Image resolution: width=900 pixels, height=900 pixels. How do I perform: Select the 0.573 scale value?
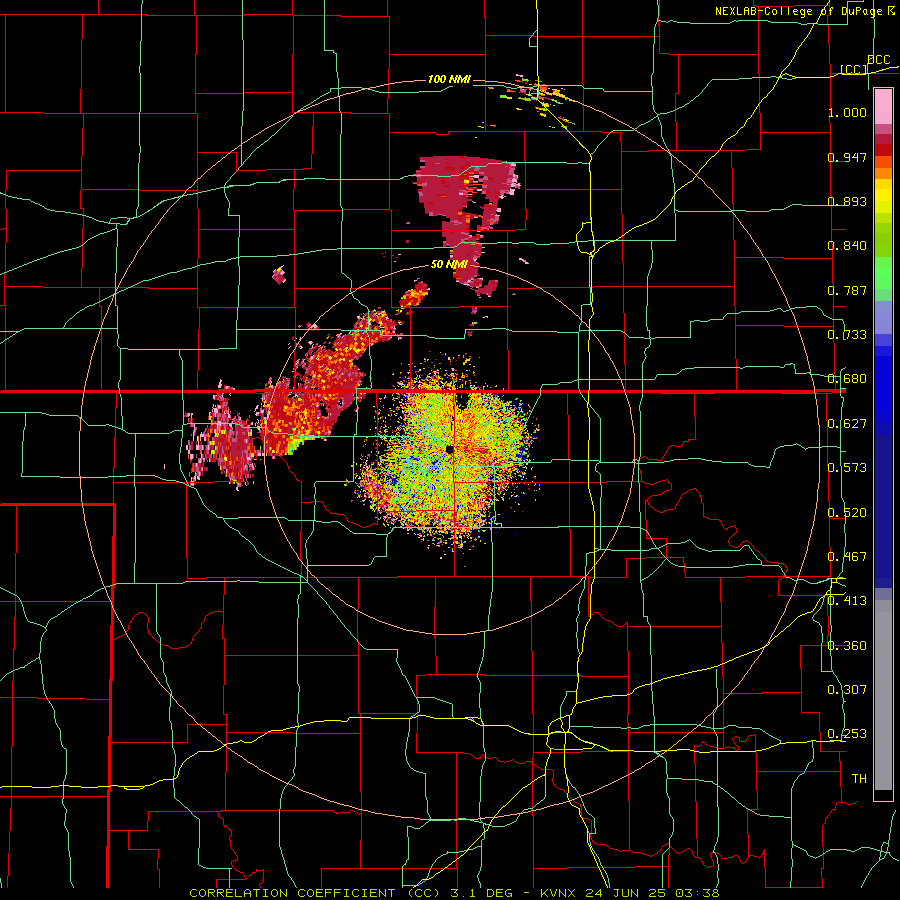(847, 468)
